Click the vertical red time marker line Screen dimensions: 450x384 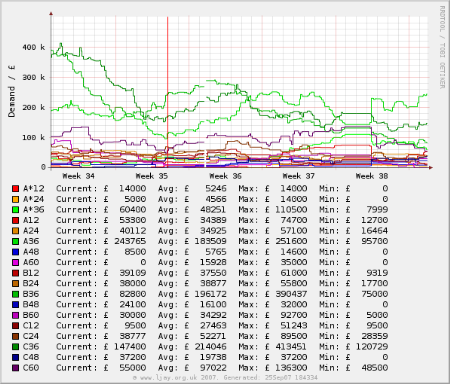(x=168, y=92)
